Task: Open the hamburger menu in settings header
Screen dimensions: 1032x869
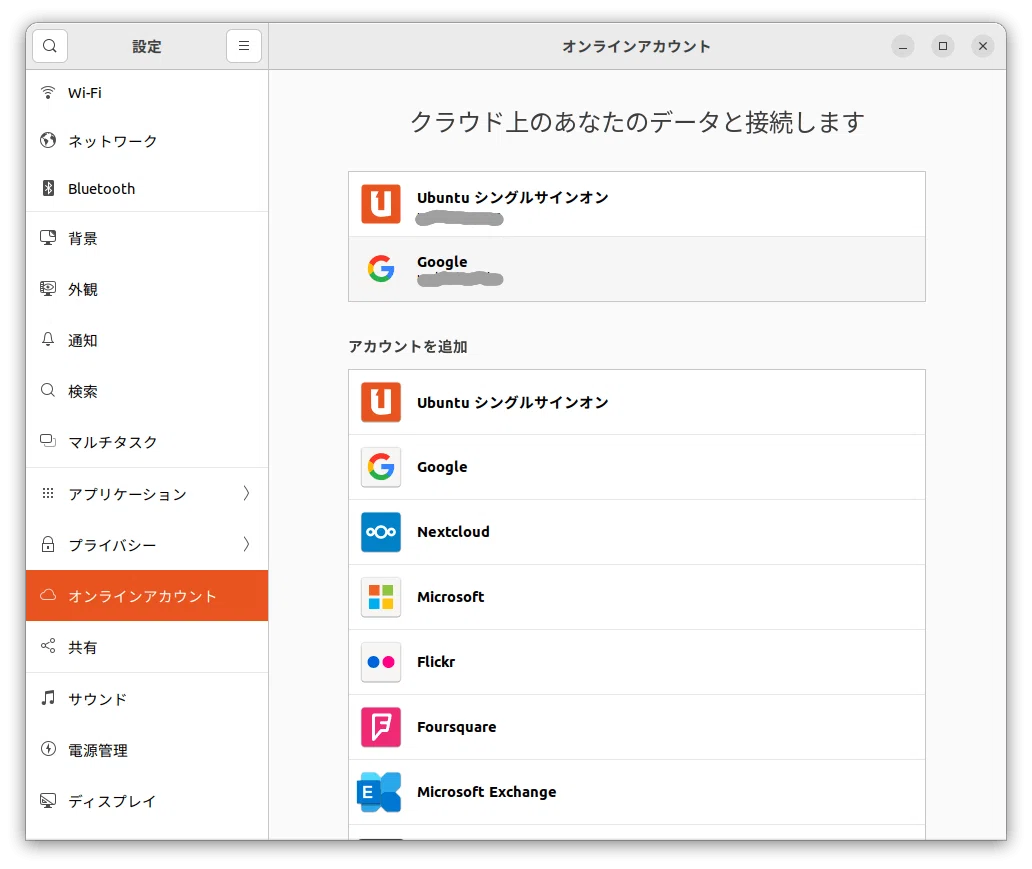Action: point(244,46)
